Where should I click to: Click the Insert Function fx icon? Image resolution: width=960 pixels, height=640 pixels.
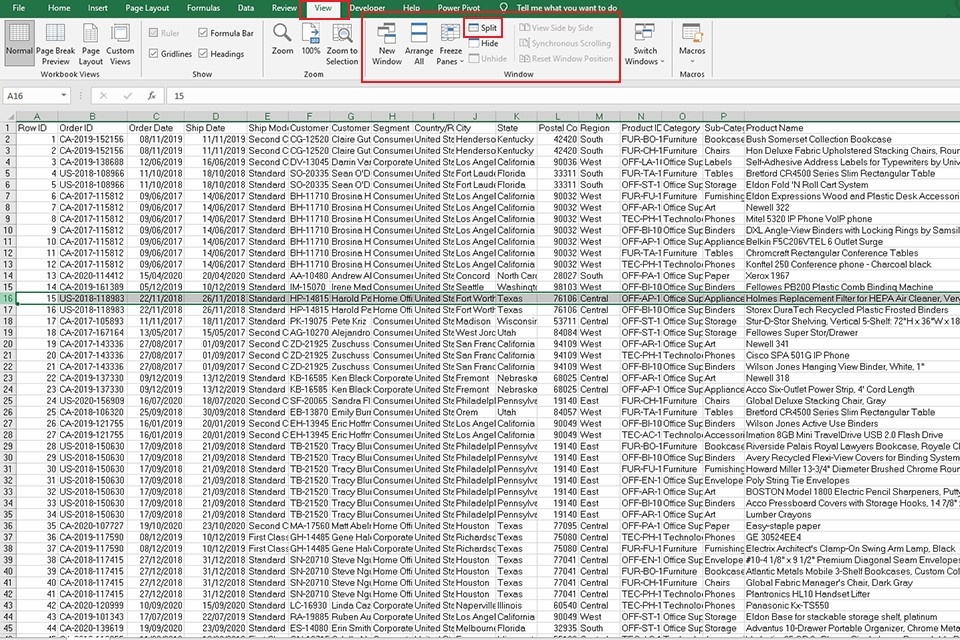pos(151,96)
